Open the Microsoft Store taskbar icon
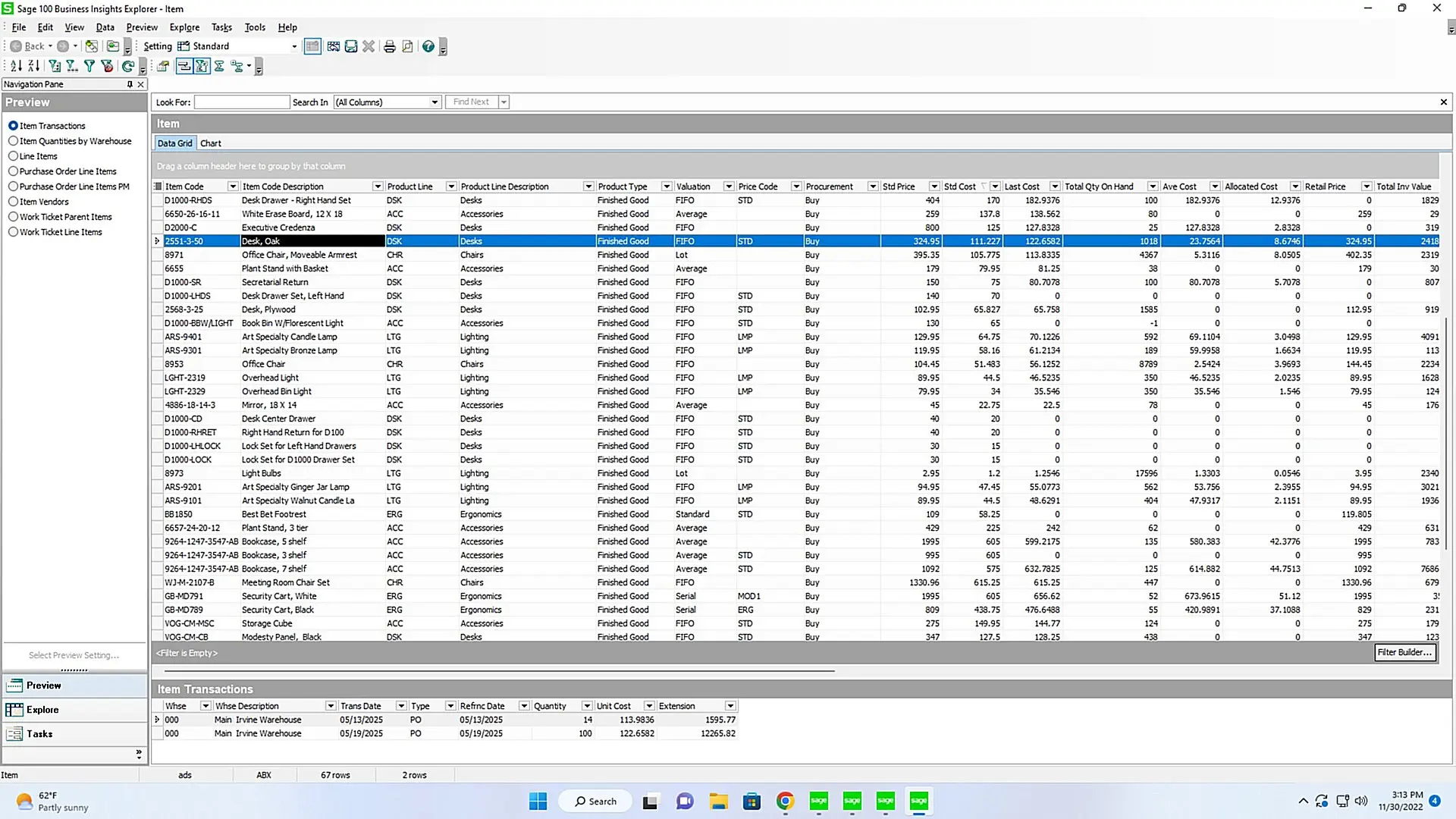This screenshot has width=1456, height=819. (752, 801)
